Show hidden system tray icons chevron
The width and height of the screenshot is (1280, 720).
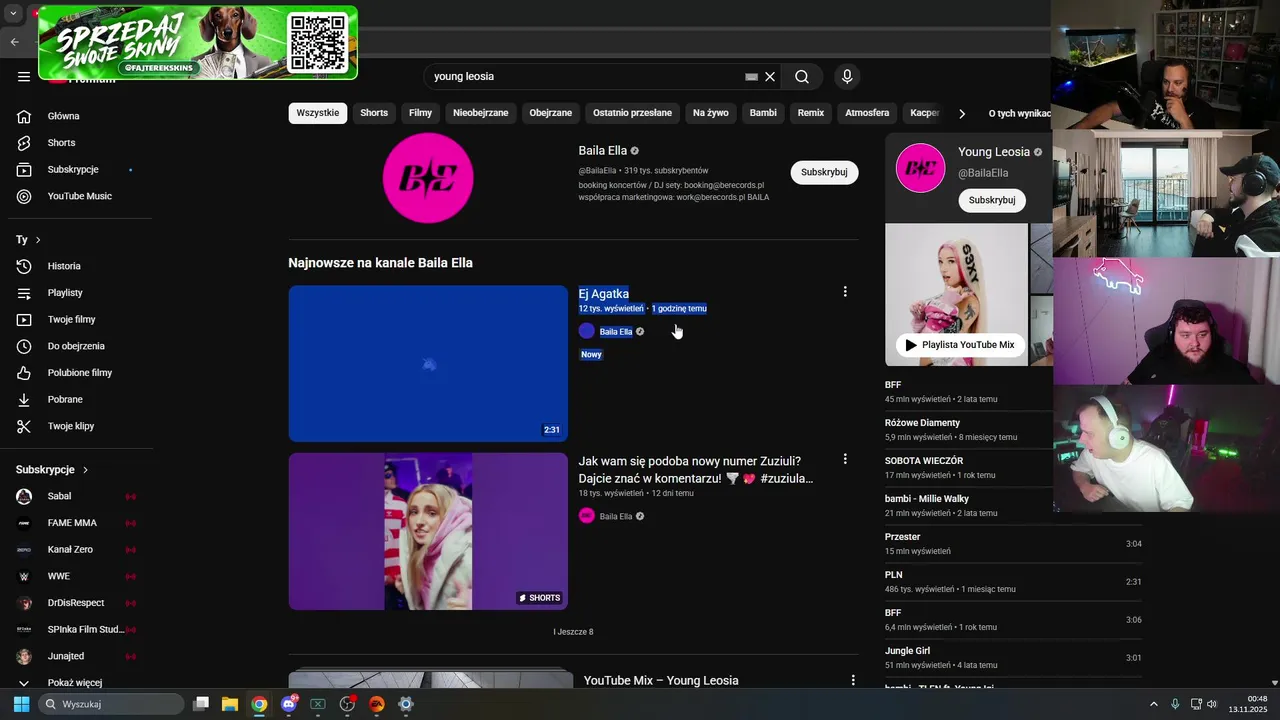(x=1153, y=704)
